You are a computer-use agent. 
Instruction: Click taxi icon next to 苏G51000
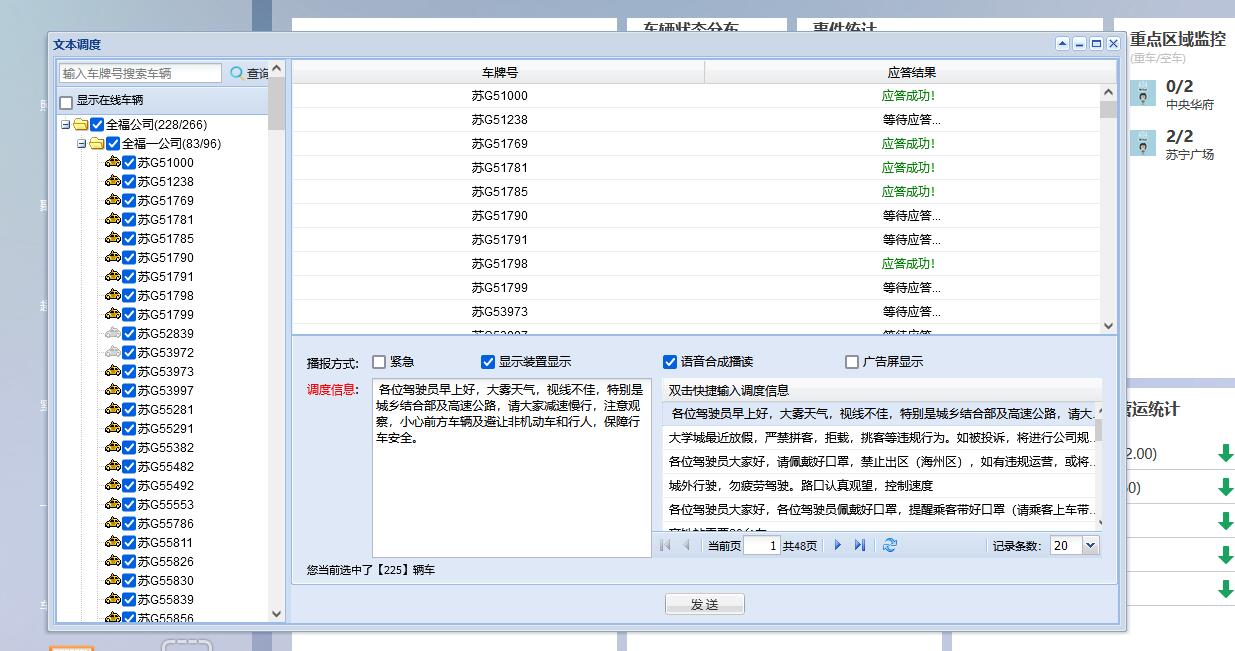point(113,163)
